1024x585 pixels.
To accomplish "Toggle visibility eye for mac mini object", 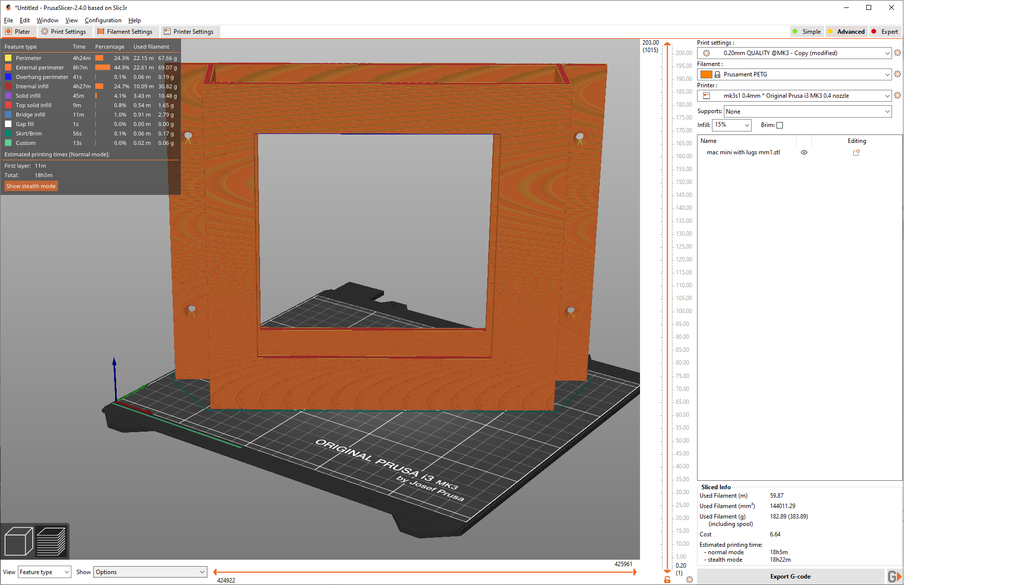I will 804,152.
